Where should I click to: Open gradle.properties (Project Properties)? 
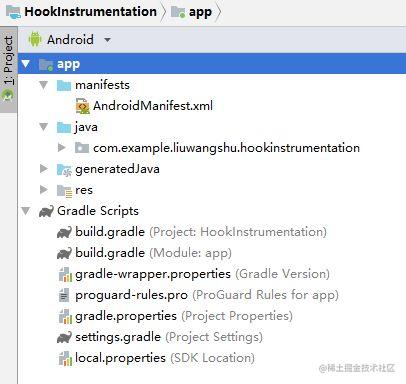[x=184, y=316]
